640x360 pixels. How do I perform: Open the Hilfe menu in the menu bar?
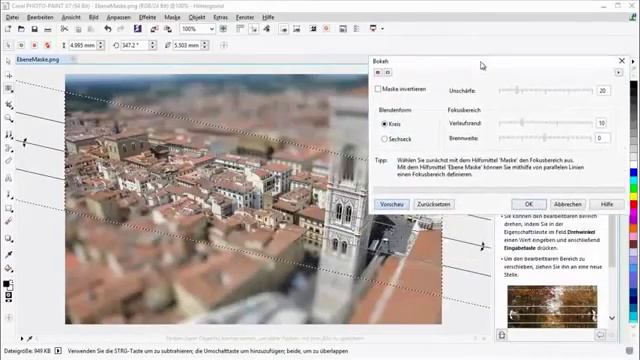(x=268, y=17)
